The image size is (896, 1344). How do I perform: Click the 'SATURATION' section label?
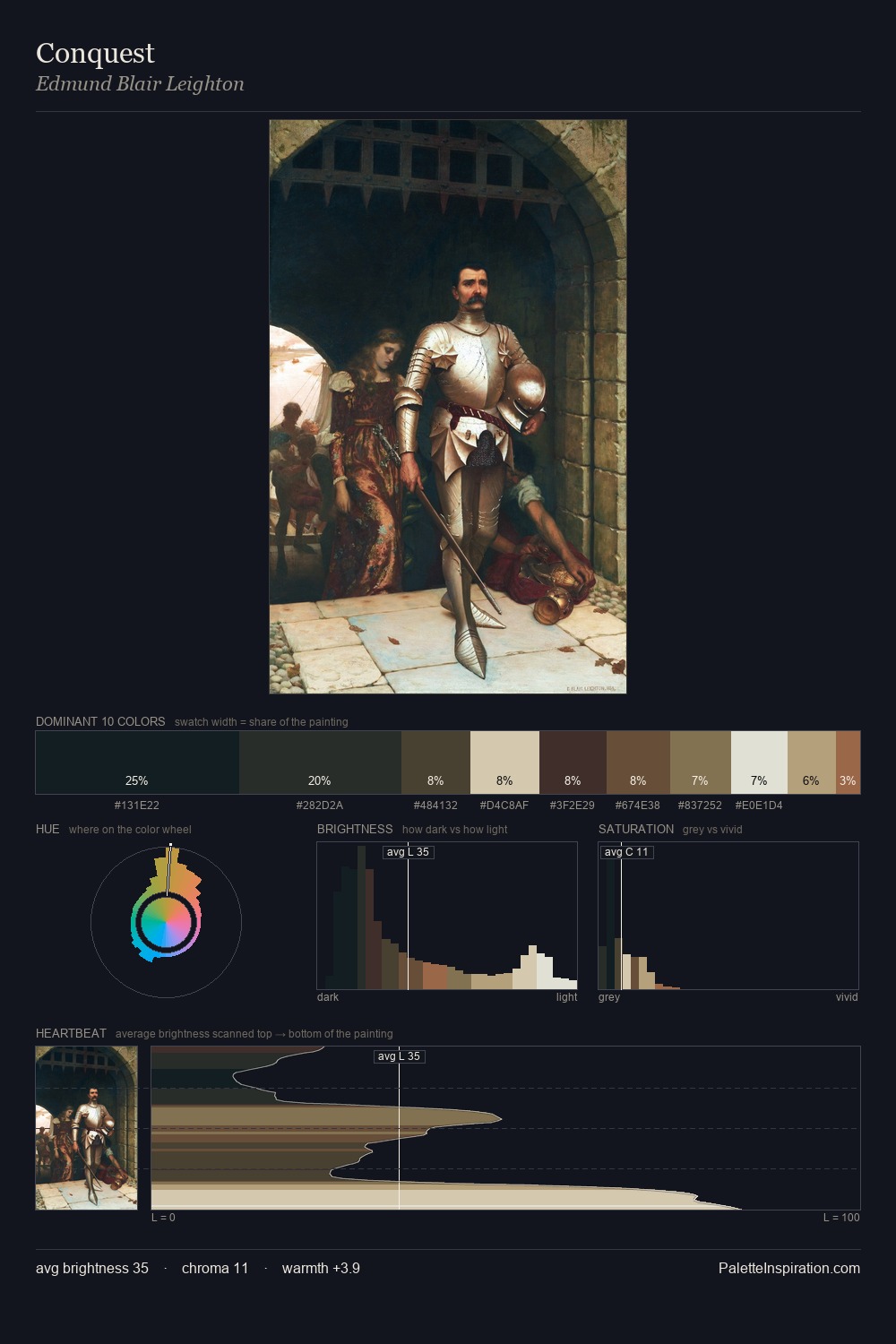[x=636, y=829]
